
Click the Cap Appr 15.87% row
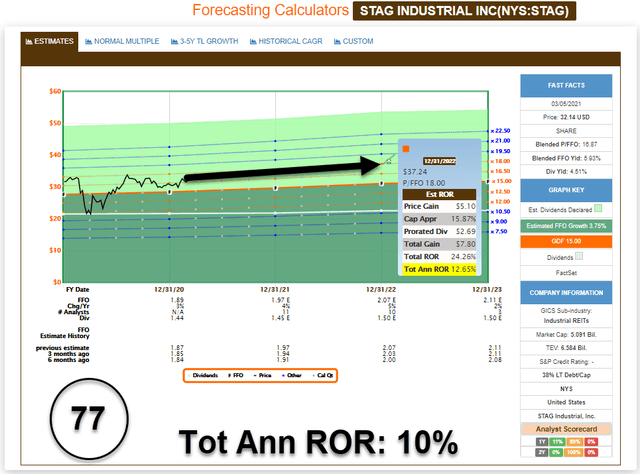pos(440,219)
